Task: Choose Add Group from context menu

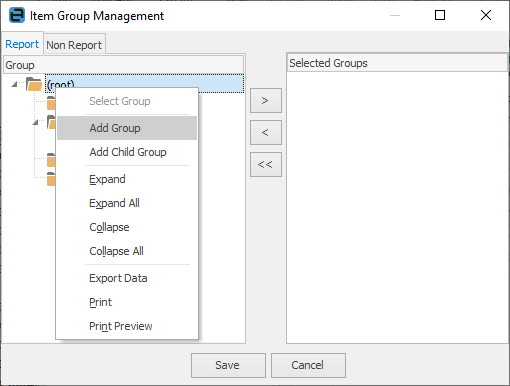Action: coord(127,128)
